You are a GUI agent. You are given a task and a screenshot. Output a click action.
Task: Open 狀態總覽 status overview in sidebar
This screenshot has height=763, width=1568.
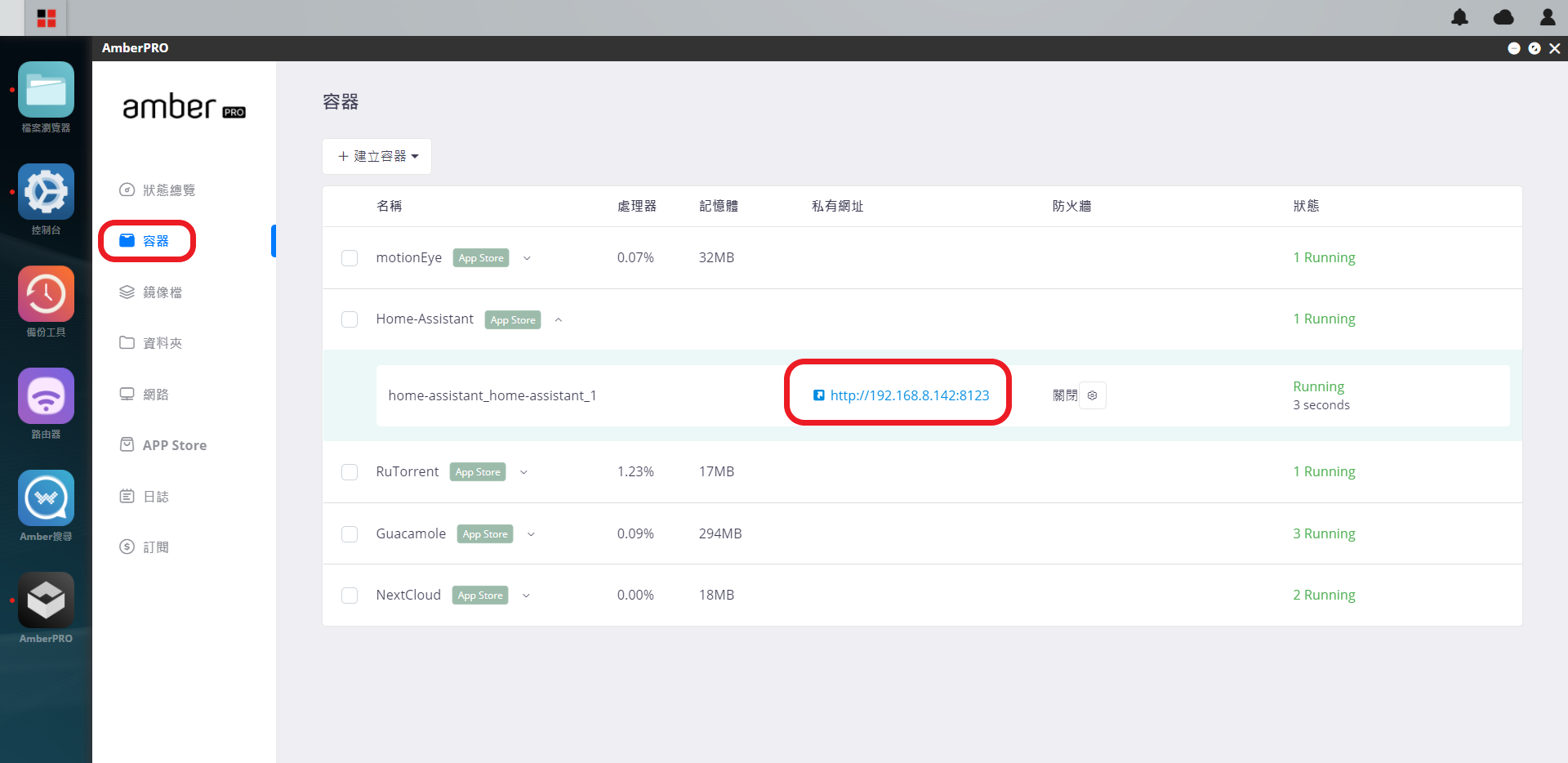pos(158,190)
